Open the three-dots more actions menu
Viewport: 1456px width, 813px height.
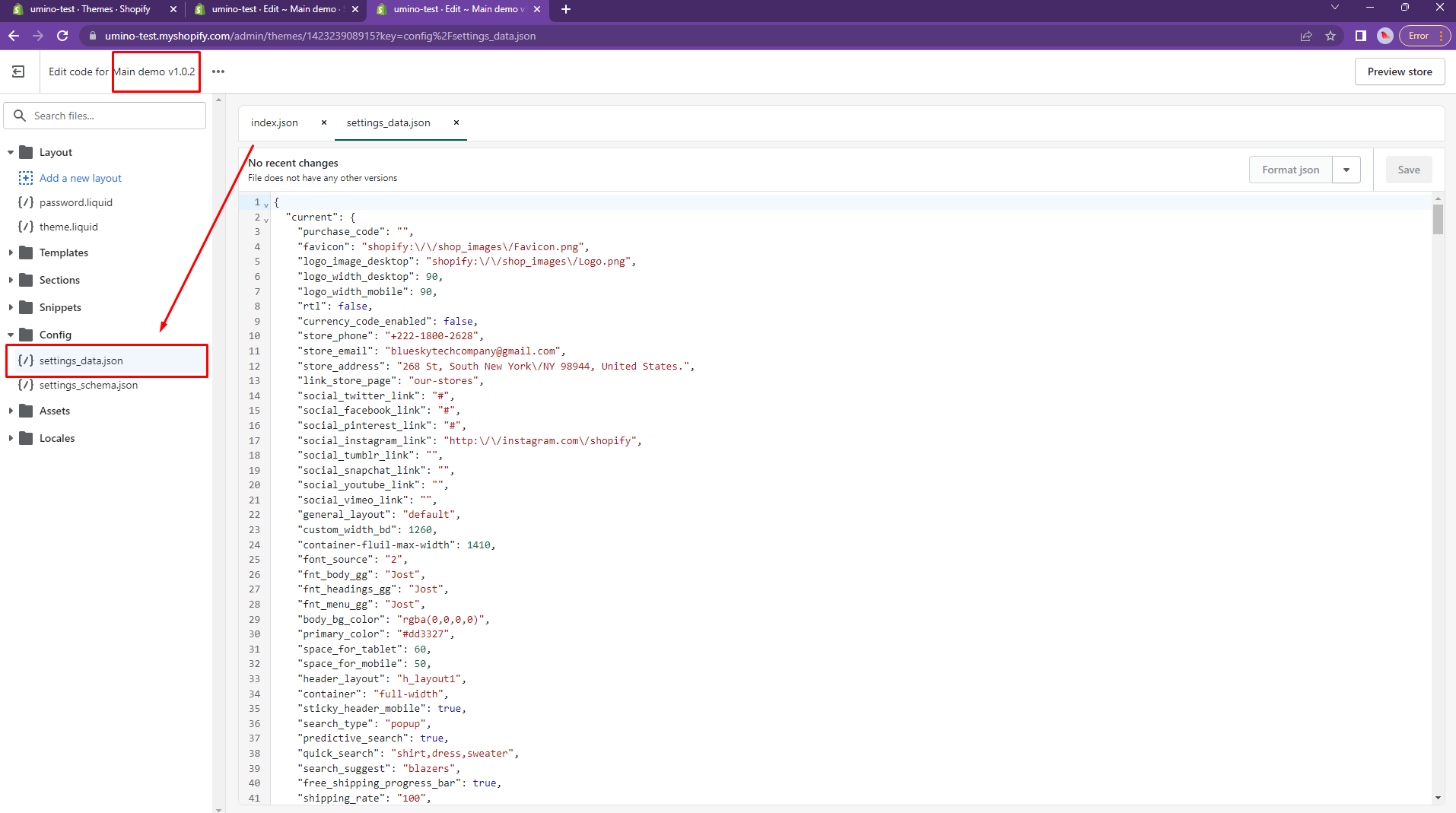click(x=218, y=71)
